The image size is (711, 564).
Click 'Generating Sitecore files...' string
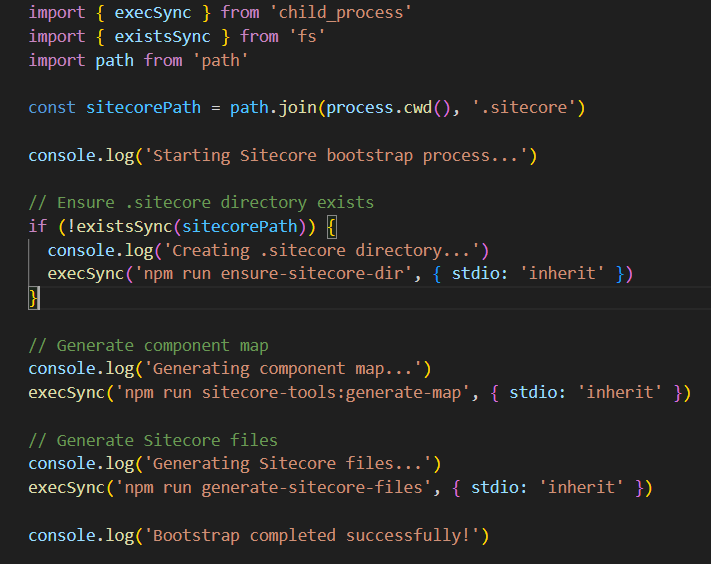pos(287,463)
